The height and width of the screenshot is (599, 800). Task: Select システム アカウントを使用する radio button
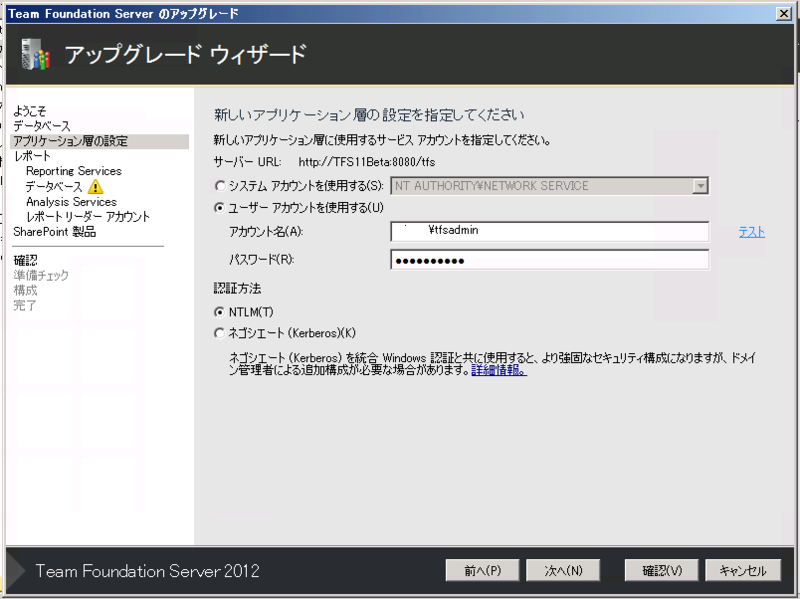220,186
